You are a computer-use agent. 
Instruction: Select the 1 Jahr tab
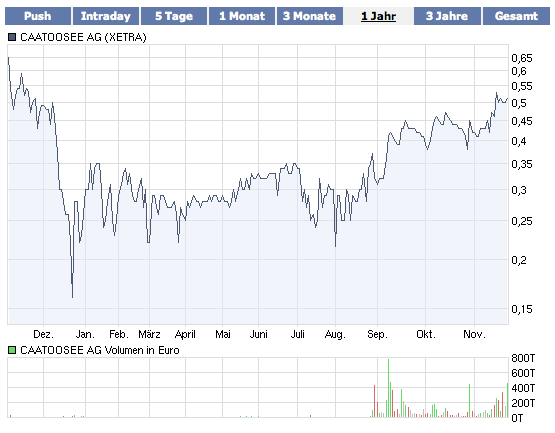click(378, 16)
